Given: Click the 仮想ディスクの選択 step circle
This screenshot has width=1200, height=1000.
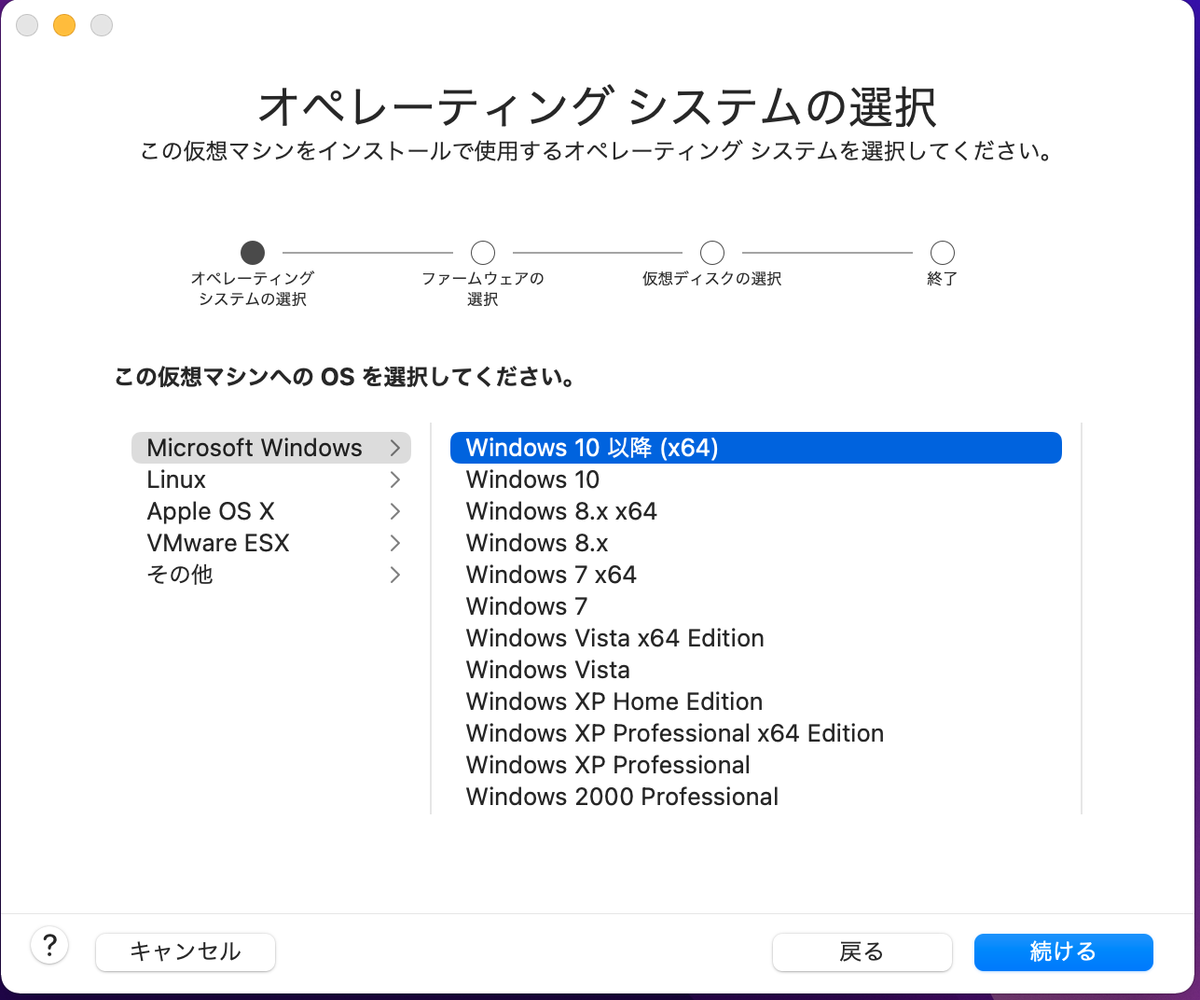Looking at the screenshot, I should [x=712, y=252].
